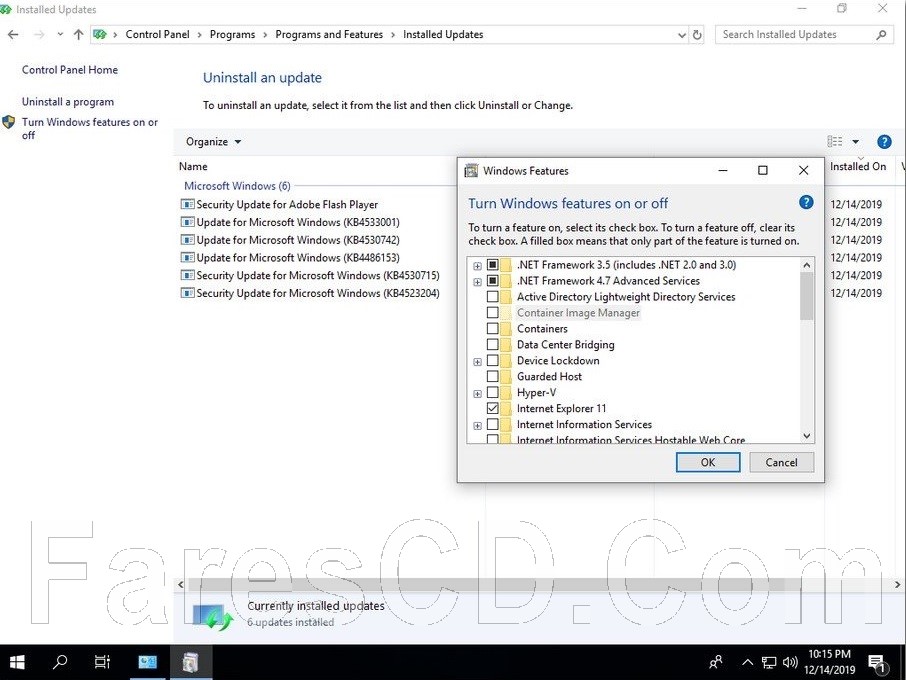Open network status in system tray

coord(768,663)
